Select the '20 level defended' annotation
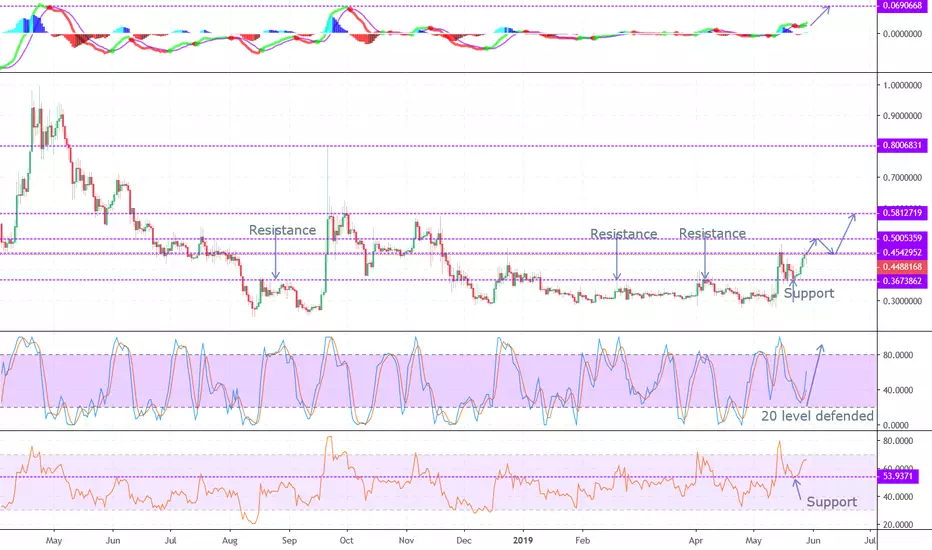This screenshot has width=932, height=550. tap(817, 416)
